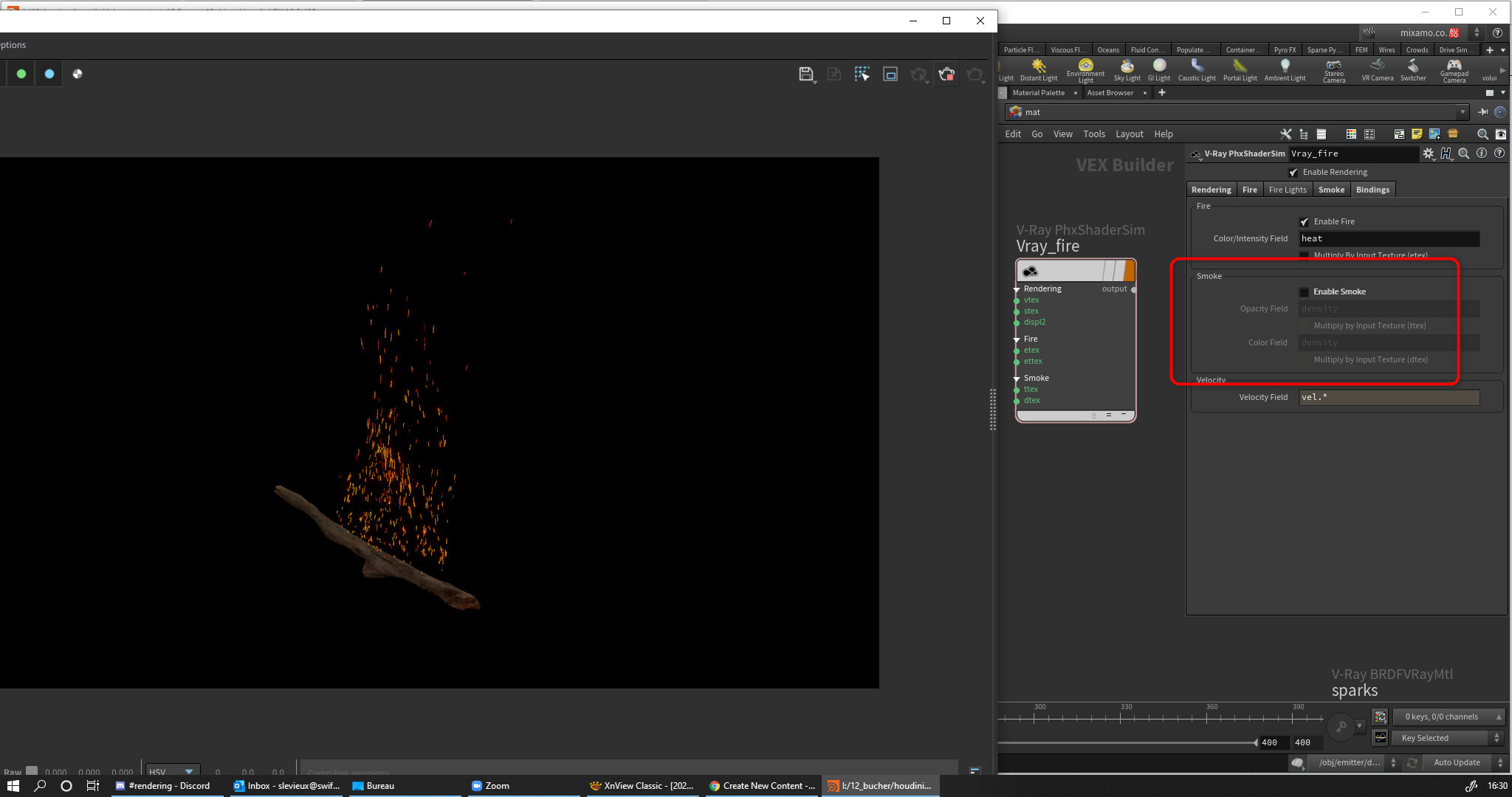Click the stop render teapot icon
1512x797 pixels.
(x=946, y=74)
